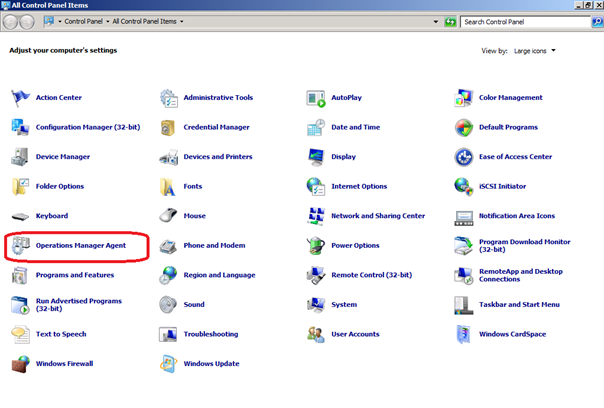Screen dimensions: 604x408
Task: Open the Internet Options globe icon
Action: (x=316, y=186)
